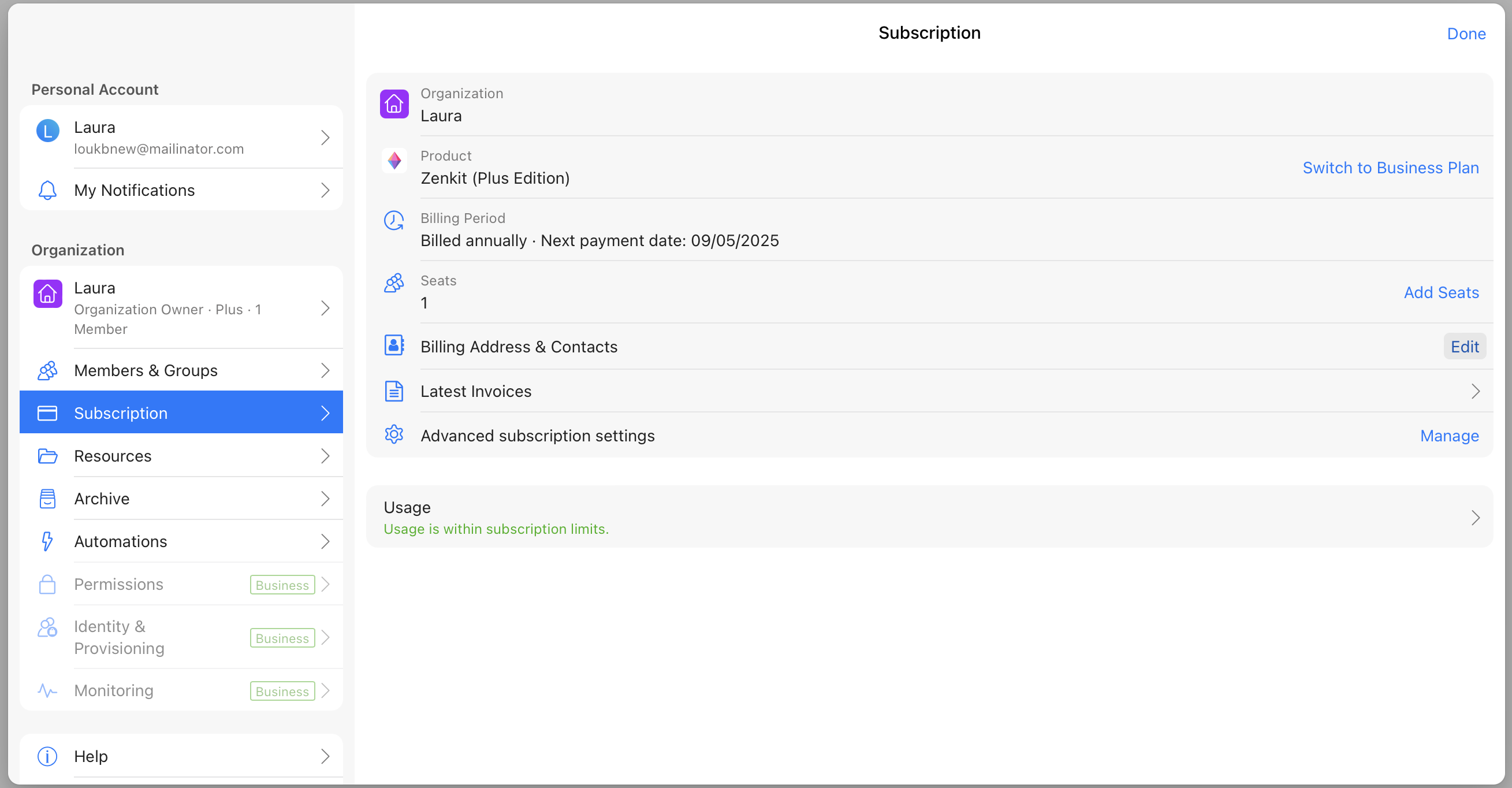
Task: Click the Members & Groups people icon
Action: [x=47, y=370]
